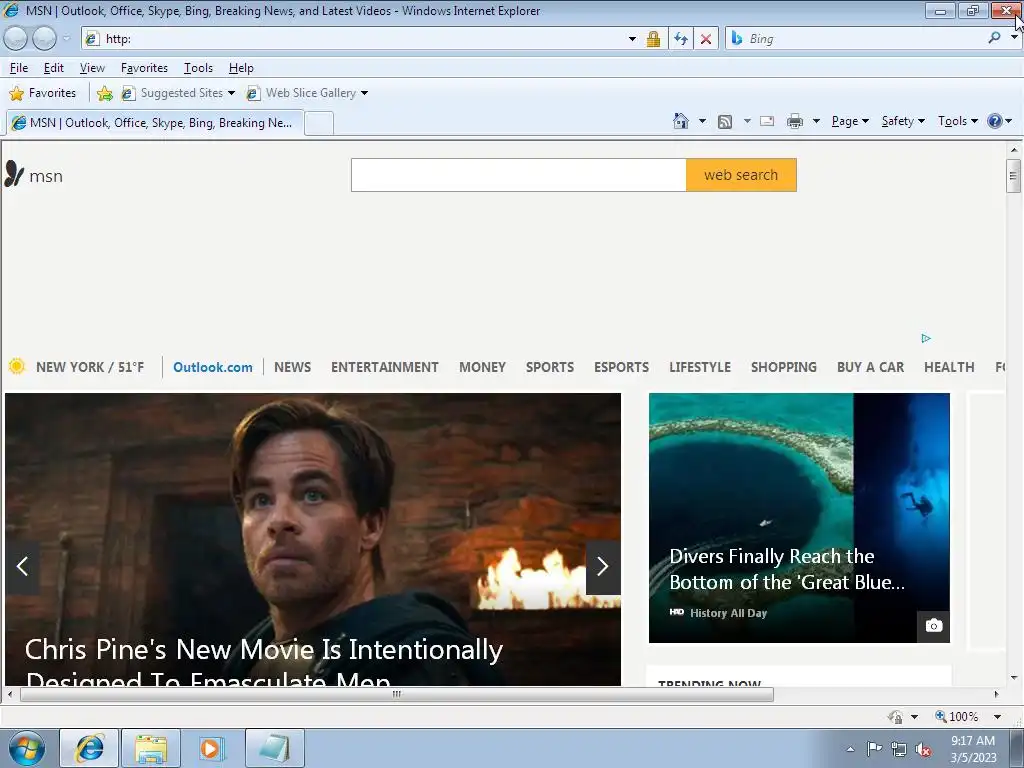The image size is (1024, 768).
Task: Expand the Print dropdown arrow
Action: click(x=816, y=121)
